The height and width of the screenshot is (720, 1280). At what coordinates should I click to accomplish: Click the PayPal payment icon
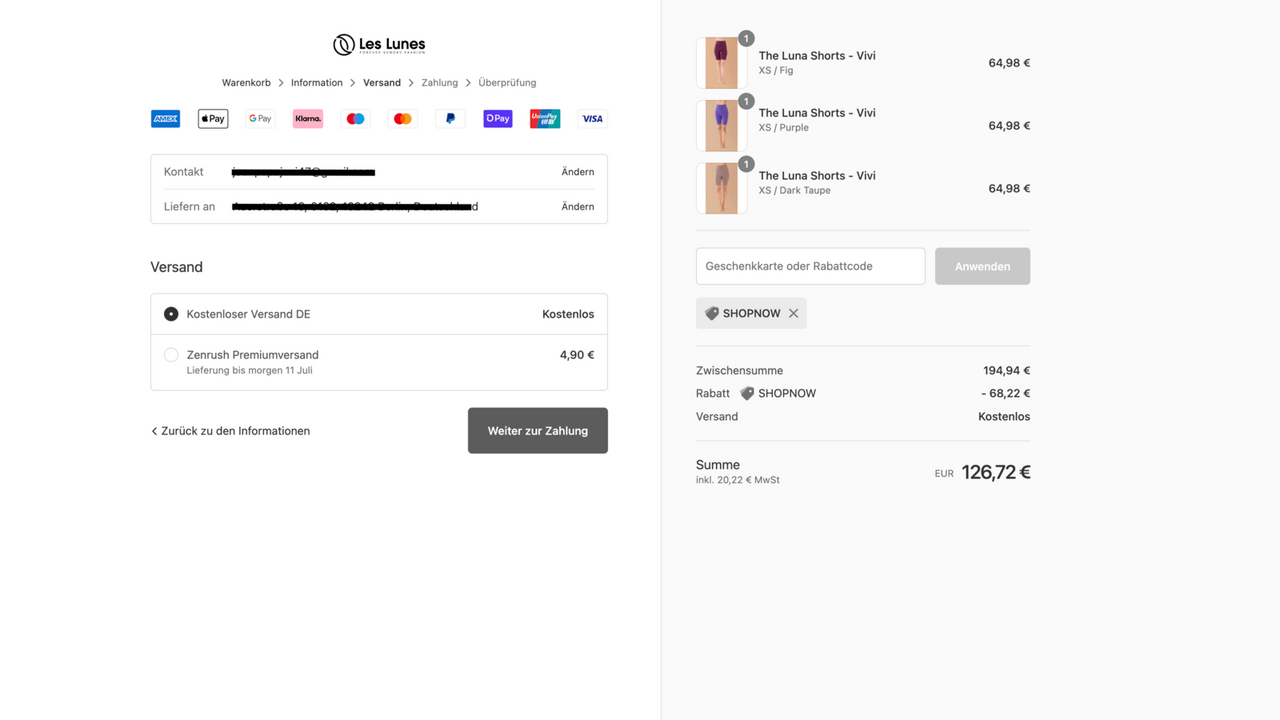pyautogui.click(x=450, y=119)
